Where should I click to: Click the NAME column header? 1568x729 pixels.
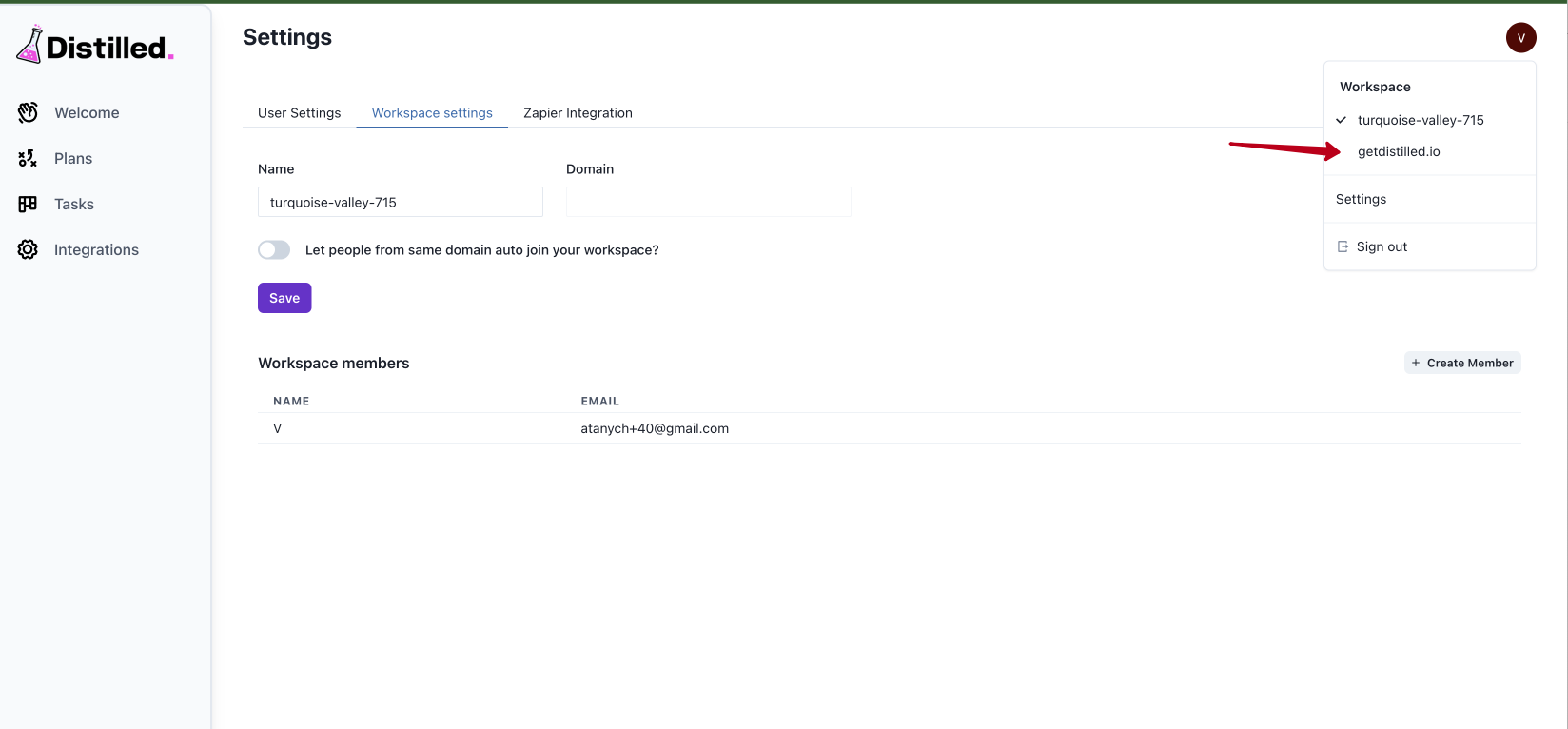(291, 401)
